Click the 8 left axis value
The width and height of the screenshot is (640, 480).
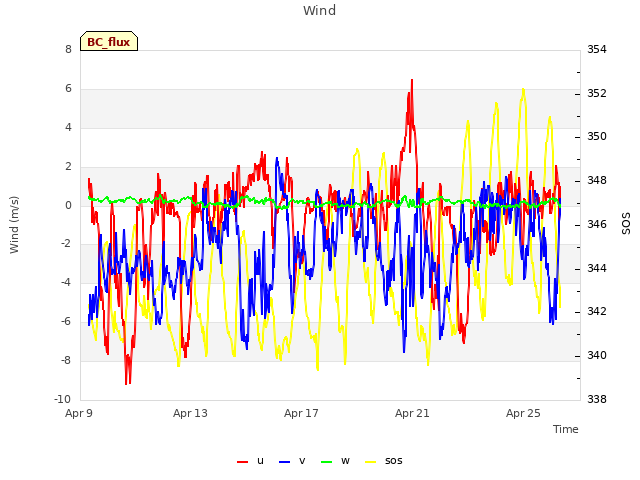(68, 49)
